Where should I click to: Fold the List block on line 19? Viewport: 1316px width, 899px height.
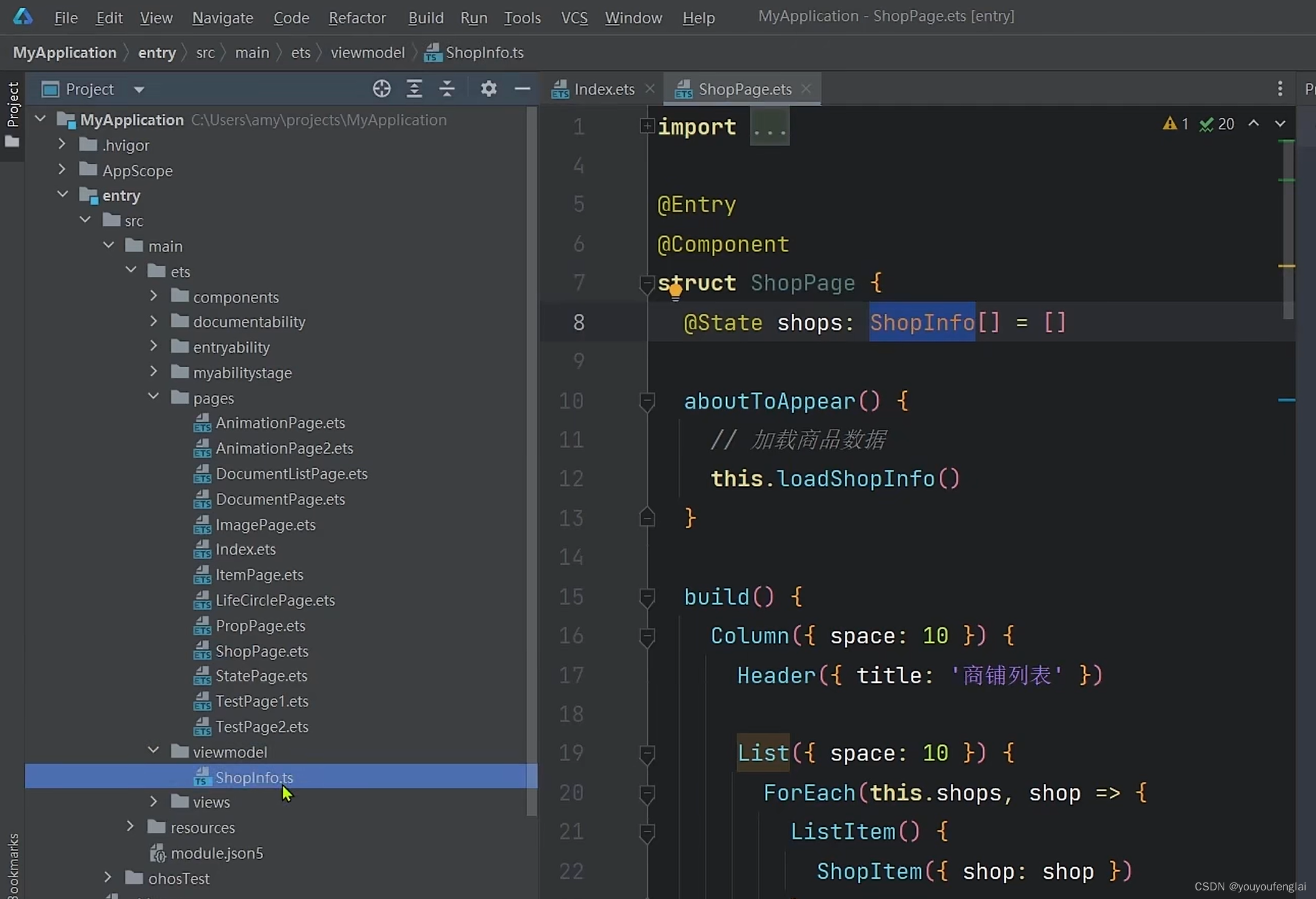pos(647,754)
